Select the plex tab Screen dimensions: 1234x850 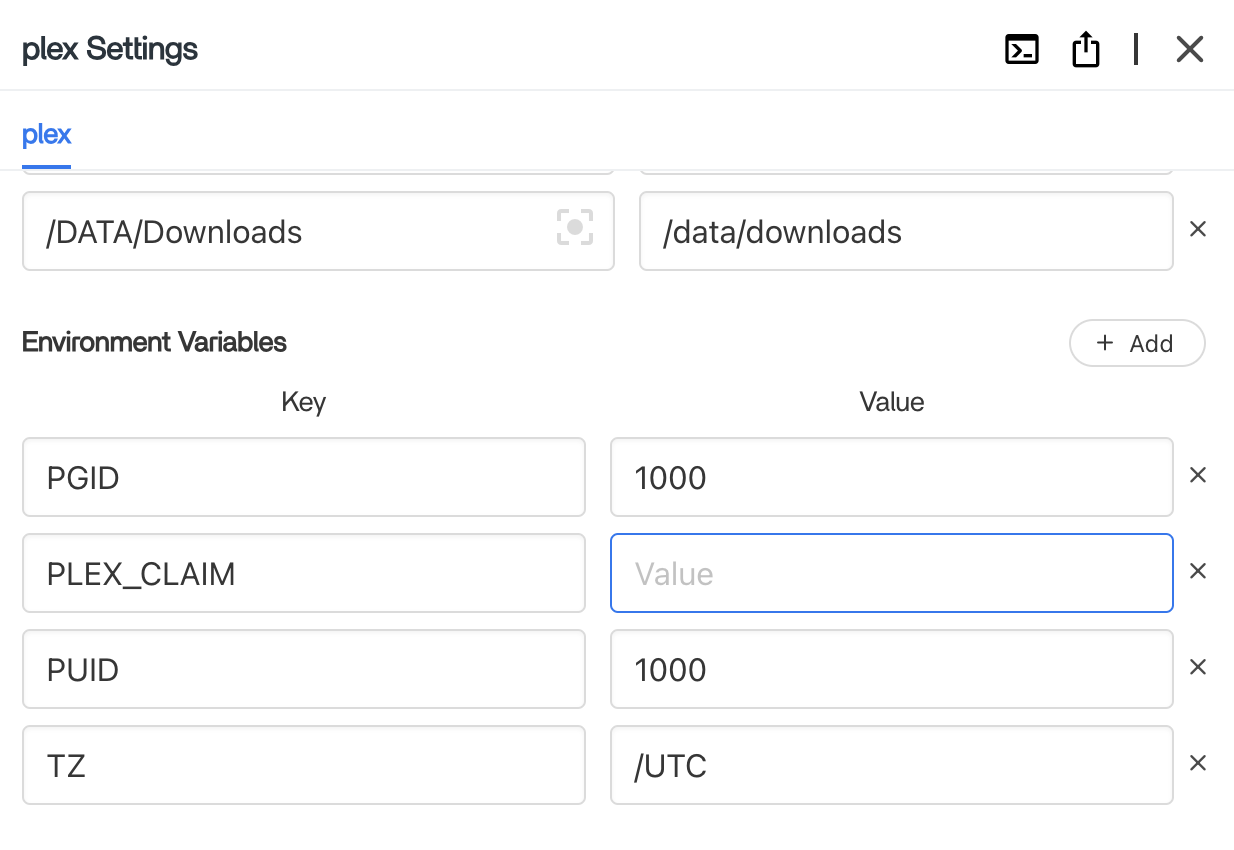coord(47,134)
